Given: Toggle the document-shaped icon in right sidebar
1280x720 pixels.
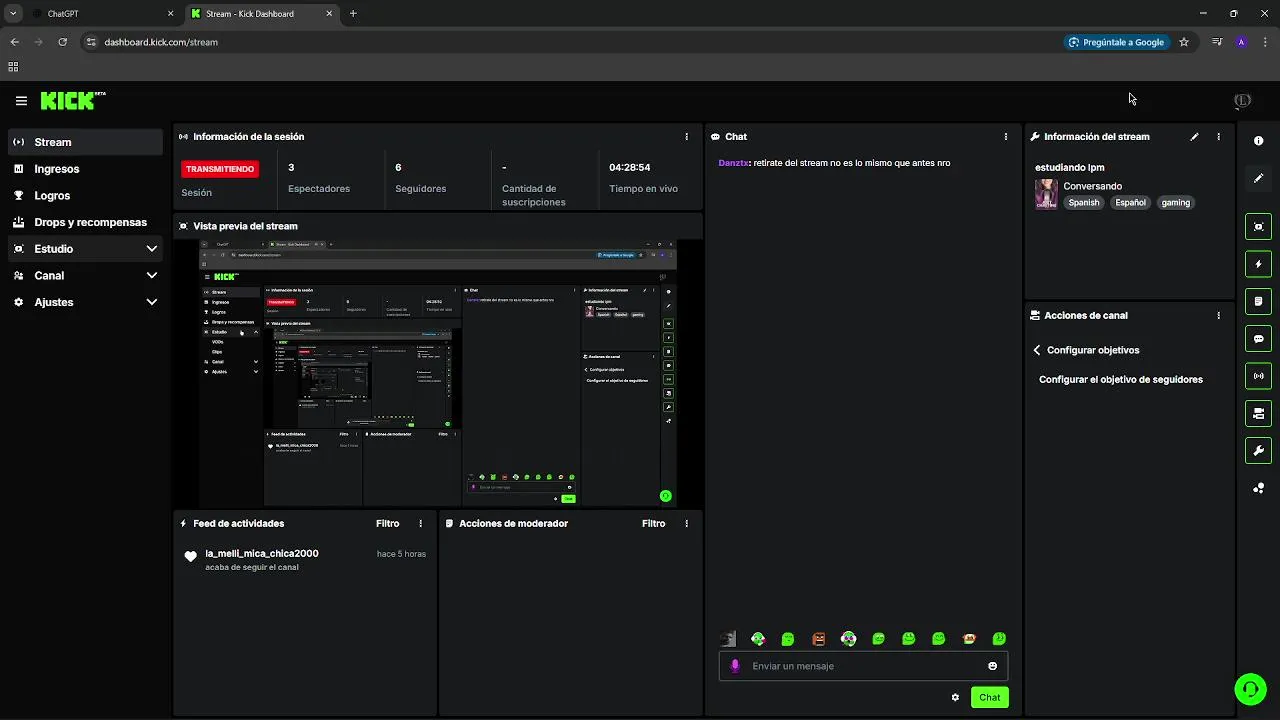Looking at the screenshot, I should (1259, 301).
